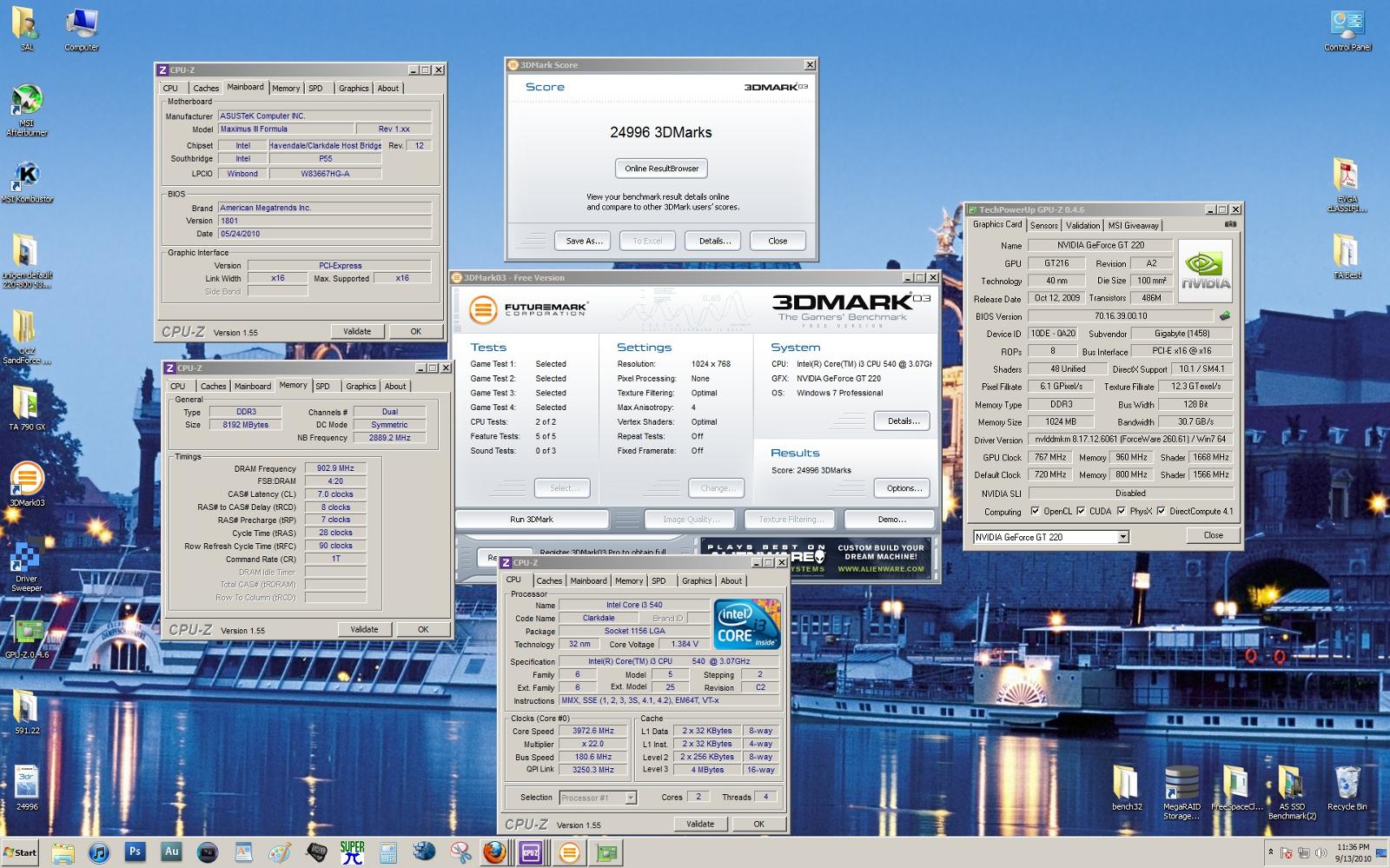Open the AS SSD Benchmark folder icon
This screenshot has width=1390, height=868.
[x=1292, y=792]
